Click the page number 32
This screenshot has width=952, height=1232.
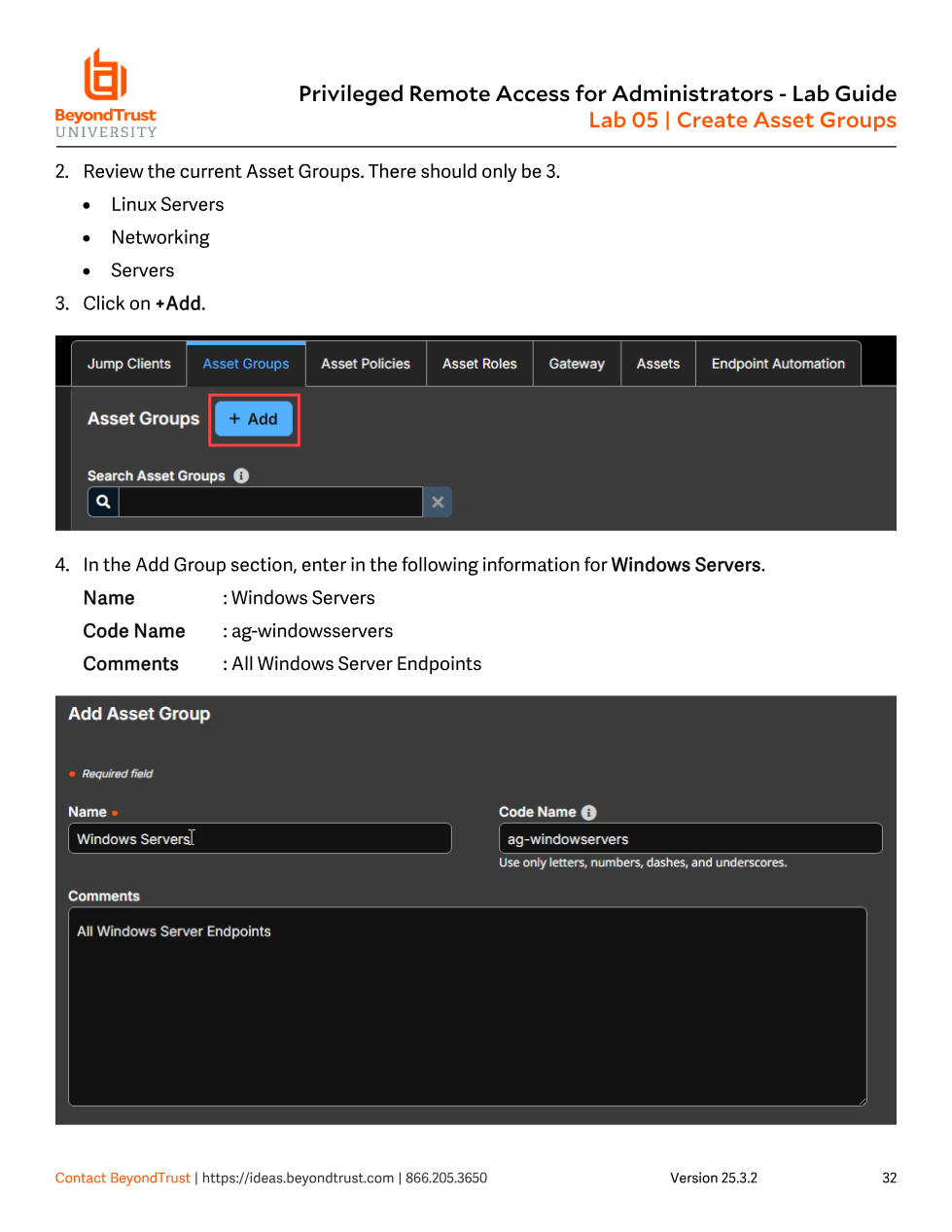890,1178
